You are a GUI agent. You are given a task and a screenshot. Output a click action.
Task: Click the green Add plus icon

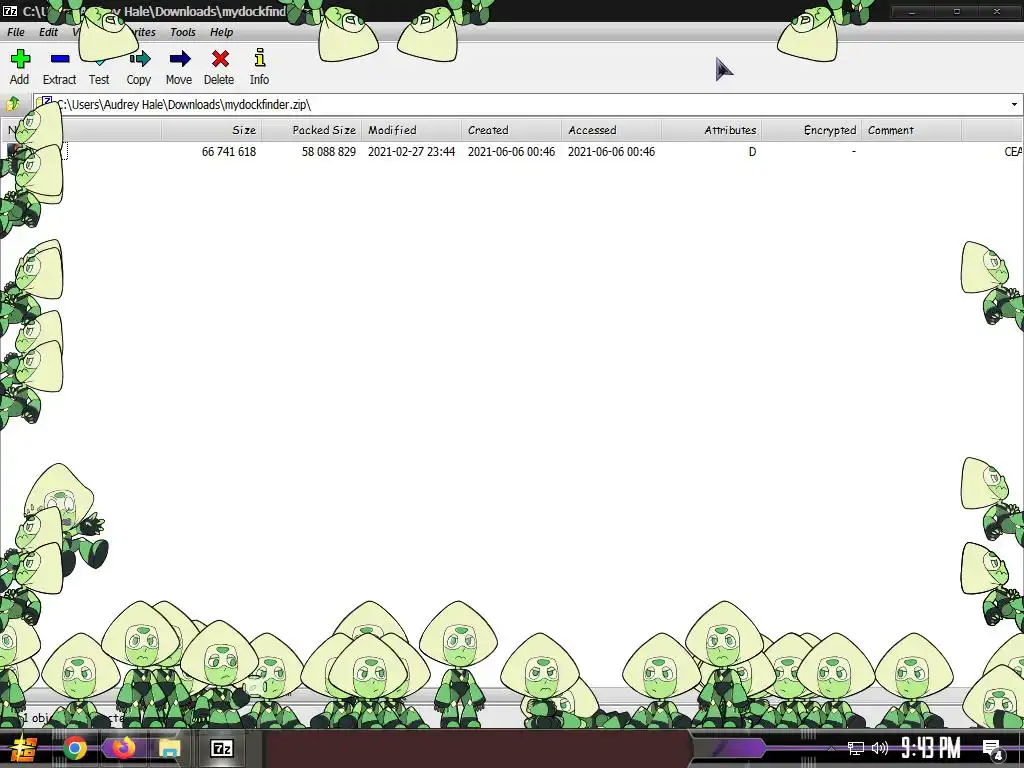[20, 59]
